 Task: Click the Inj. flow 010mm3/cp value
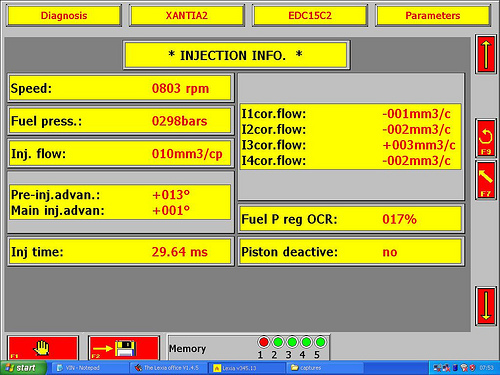tap(187, 154)
